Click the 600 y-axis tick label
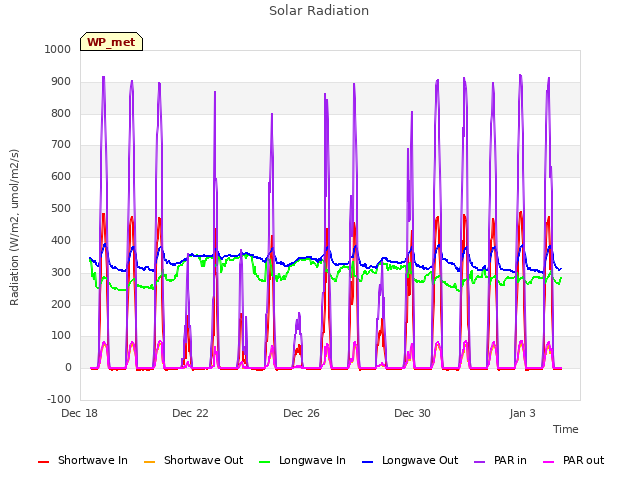 pos(61,176)
